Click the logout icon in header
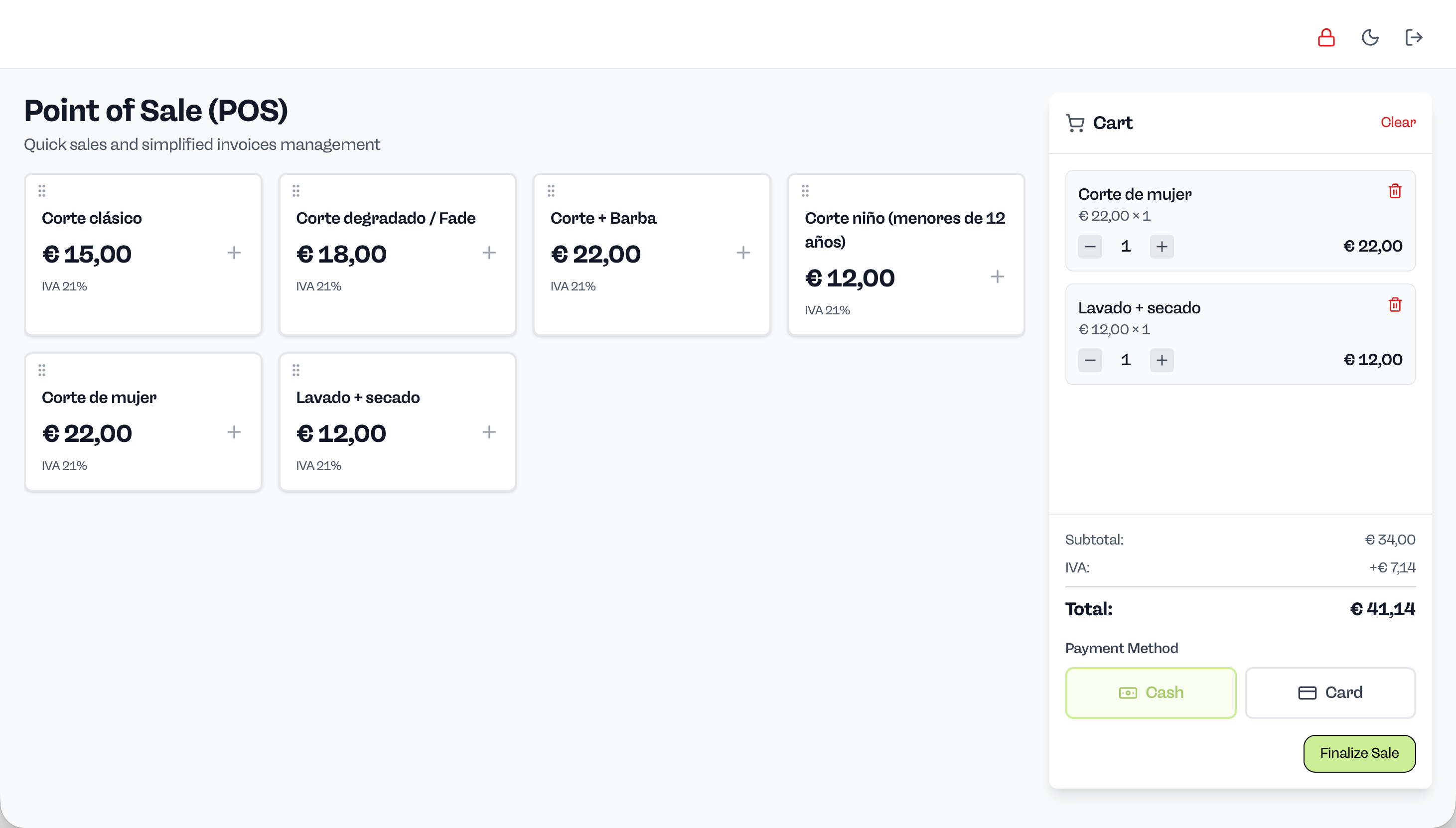 pos(1413,37)
